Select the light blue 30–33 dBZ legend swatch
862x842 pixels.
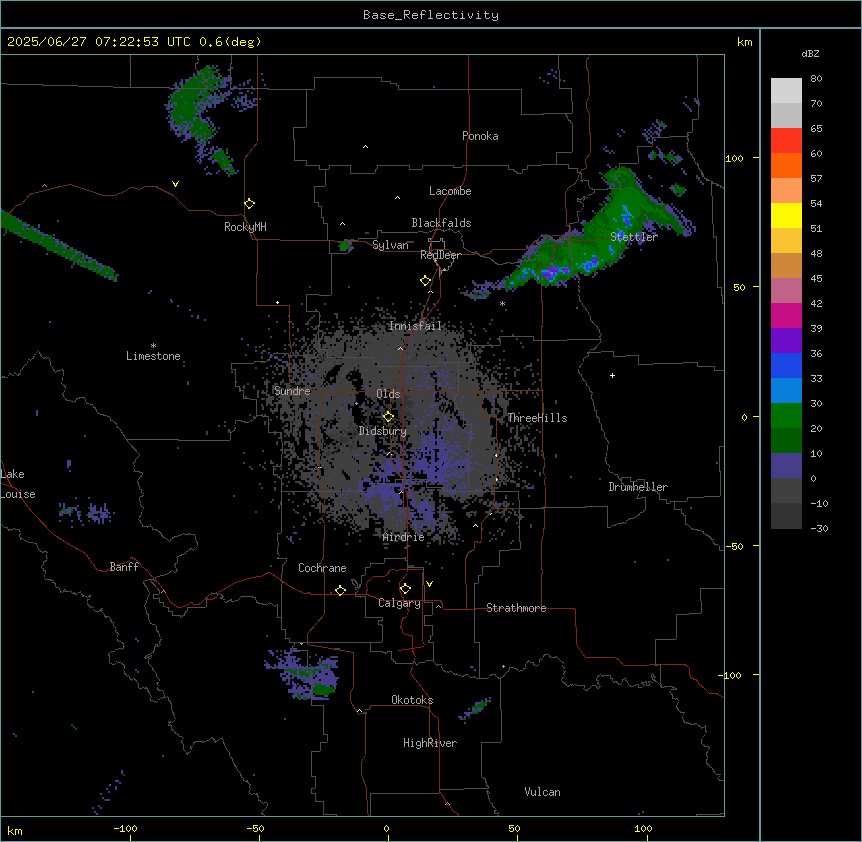786,391
